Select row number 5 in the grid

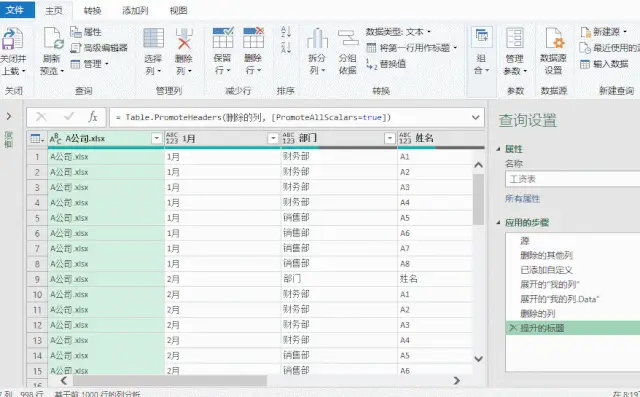[37, 218]
